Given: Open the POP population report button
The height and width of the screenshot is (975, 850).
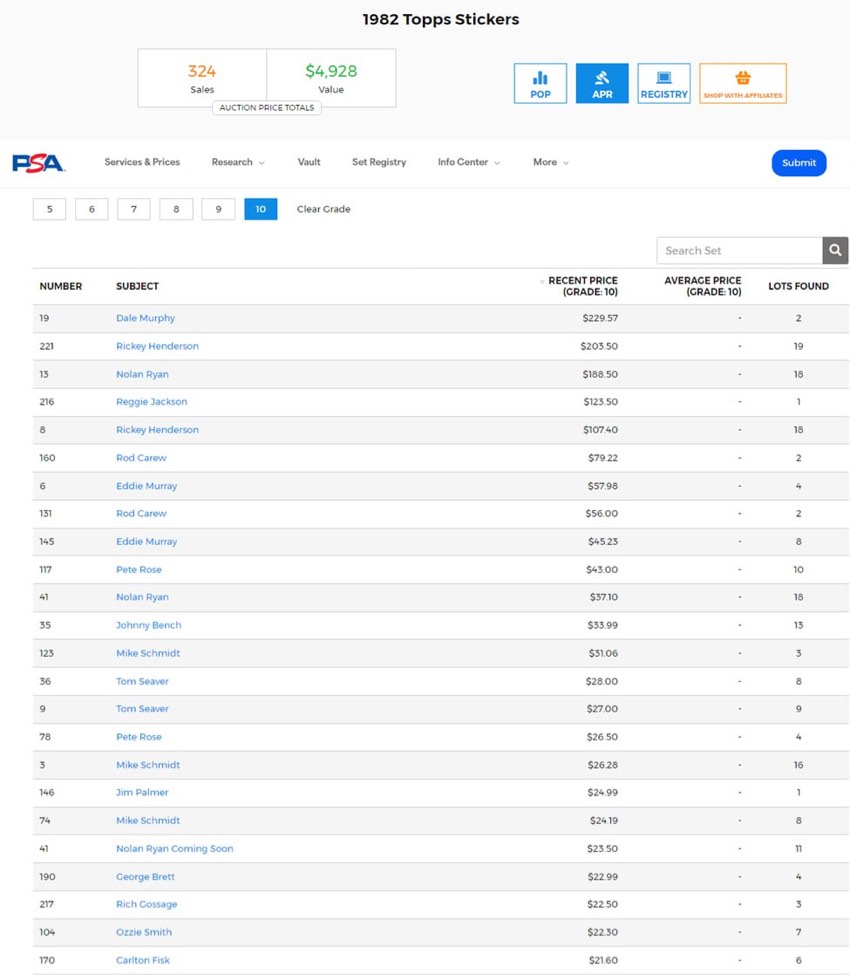Looking at the screenshot, I should pos(540,83).
